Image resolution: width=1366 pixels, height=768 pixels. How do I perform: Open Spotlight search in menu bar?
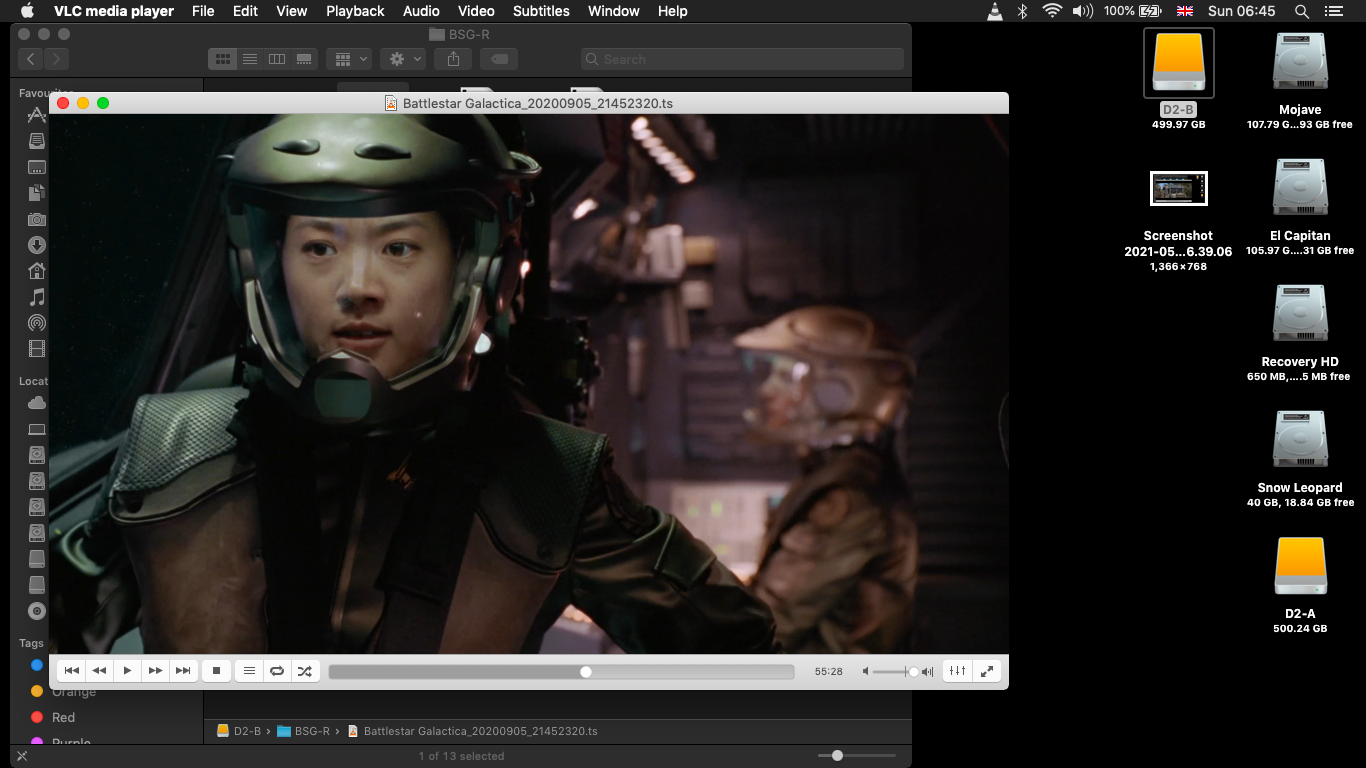pyautogui.click(x=1301, y=11)
